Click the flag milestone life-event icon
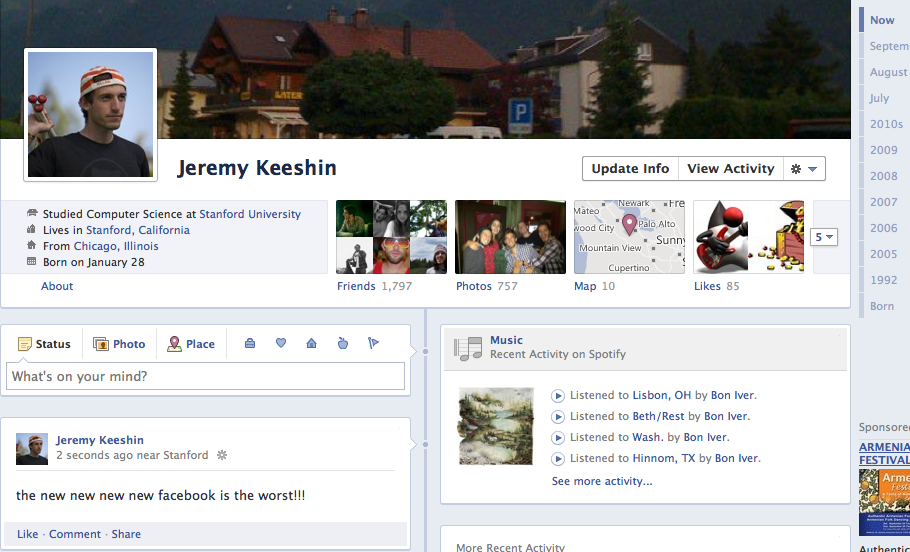The width and height of the screenshot is (910, 552). click(x=373, y=344)
